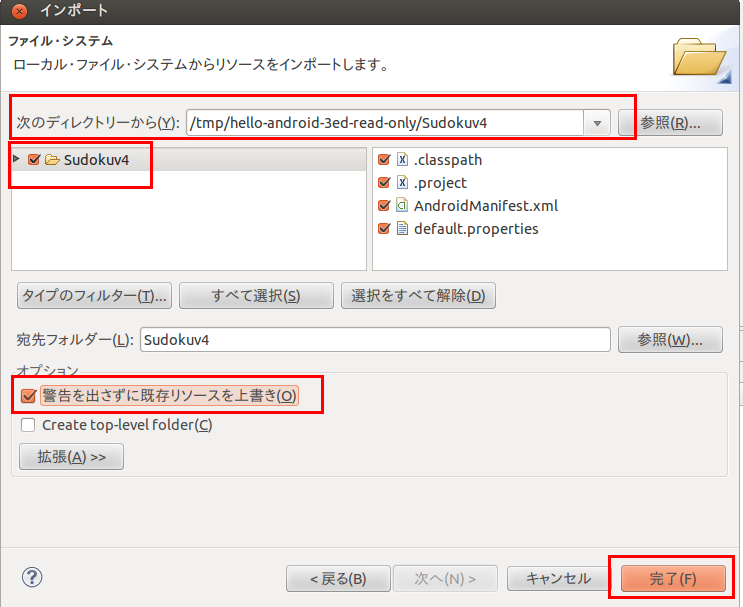Open タイプのフィルター(T)... dialog
743x607 pixels.
(x=94, y=296)
